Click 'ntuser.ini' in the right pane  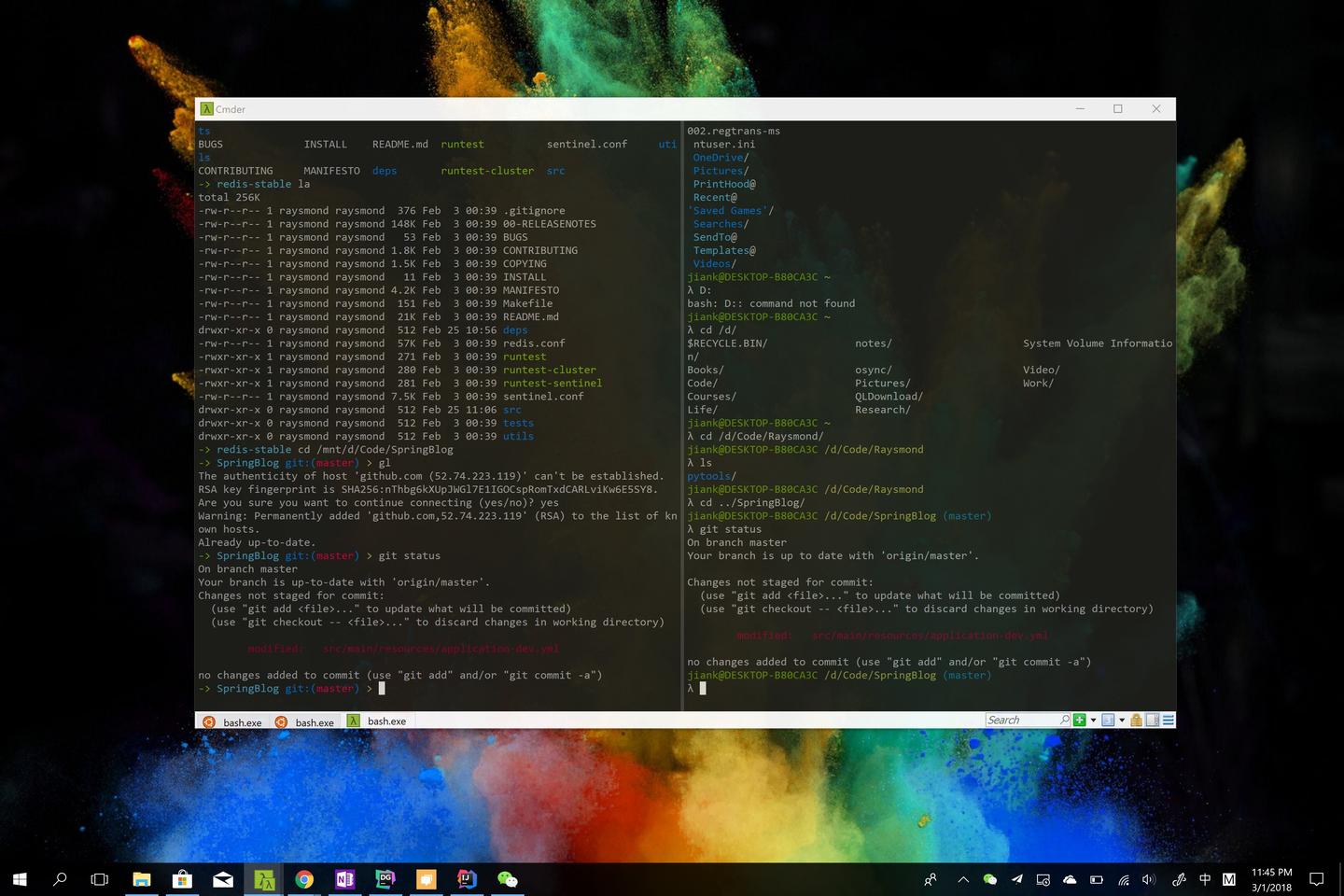tap(724, 145)
